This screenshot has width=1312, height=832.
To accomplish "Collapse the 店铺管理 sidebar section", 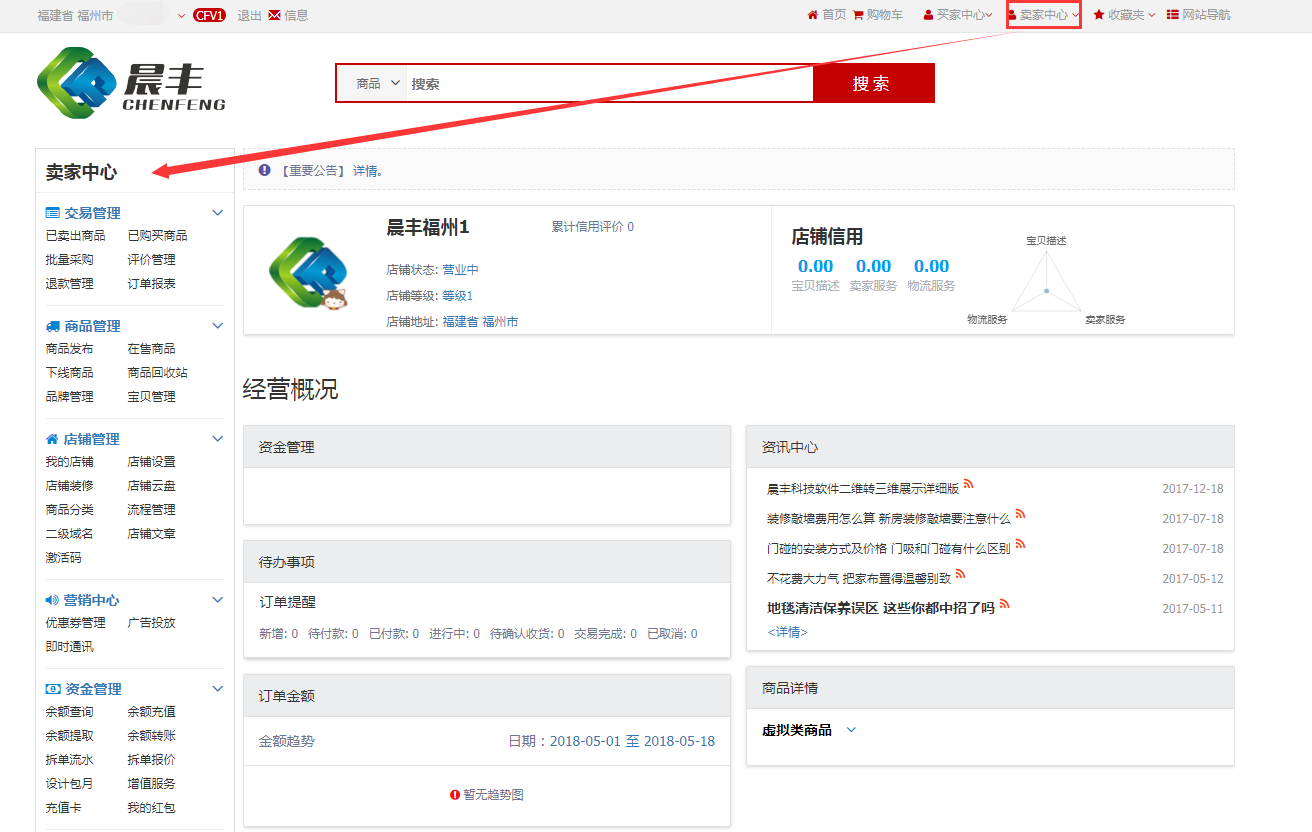I will pos(218,439).
